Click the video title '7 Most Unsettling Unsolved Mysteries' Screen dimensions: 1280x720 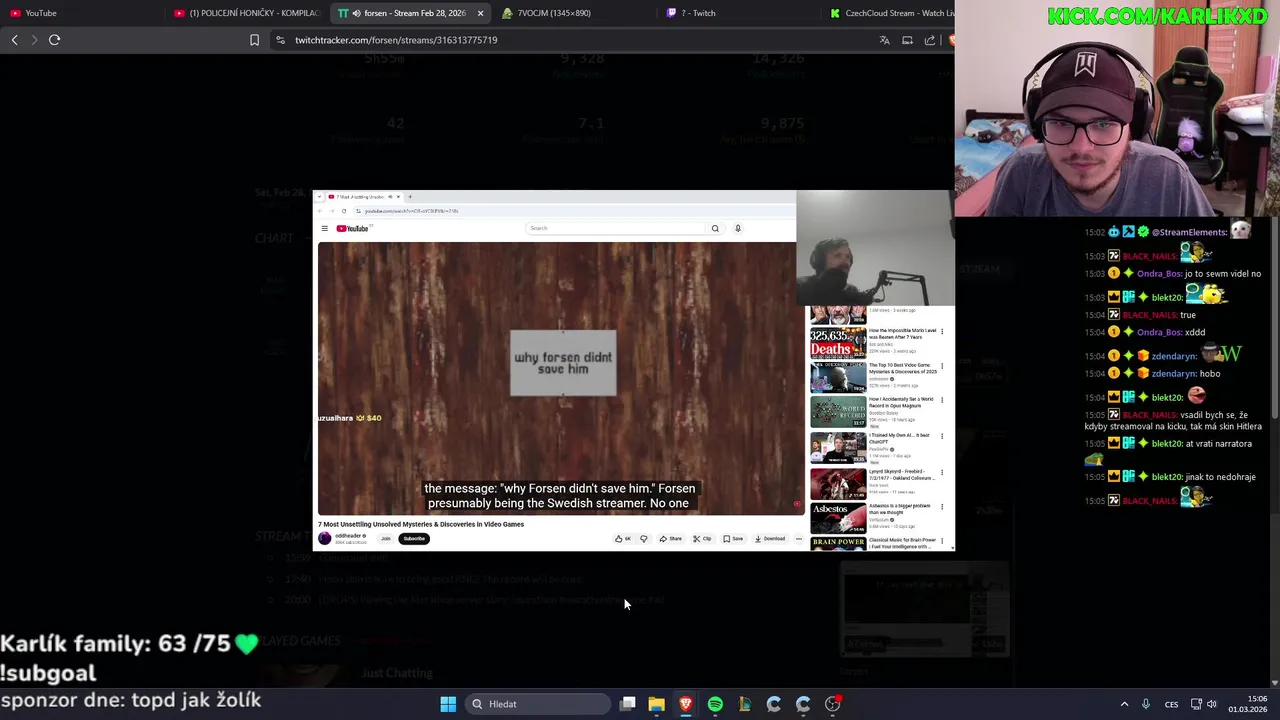(x=421, y=524)
